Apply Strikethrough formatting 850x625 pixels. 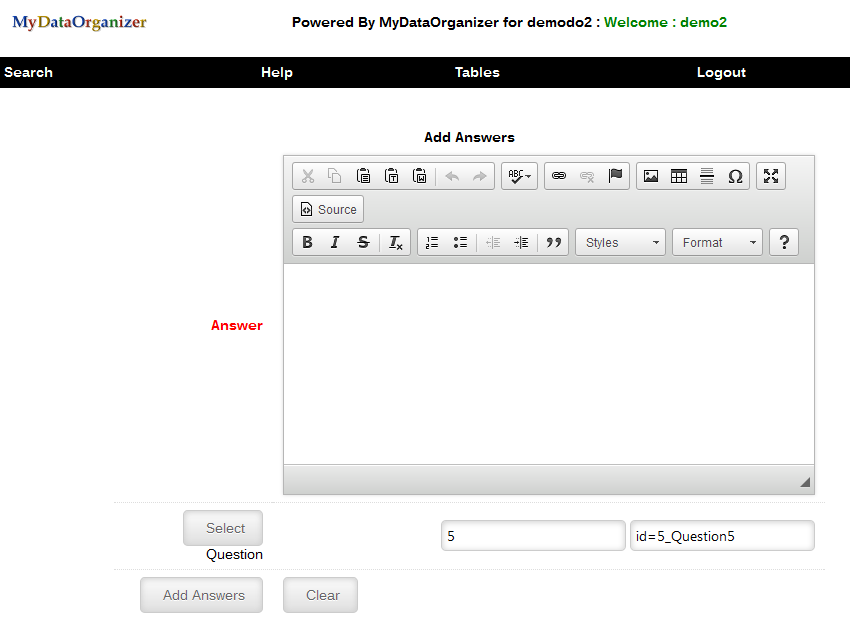point(363,242)
